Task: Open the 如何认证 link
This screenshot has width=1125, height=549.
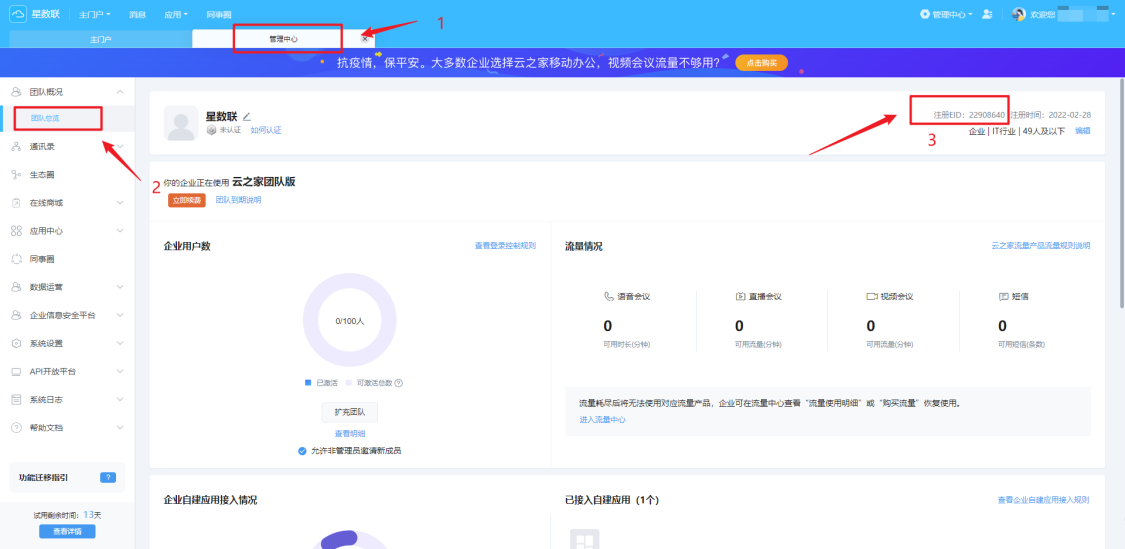Action: click(x=265, y=130)
